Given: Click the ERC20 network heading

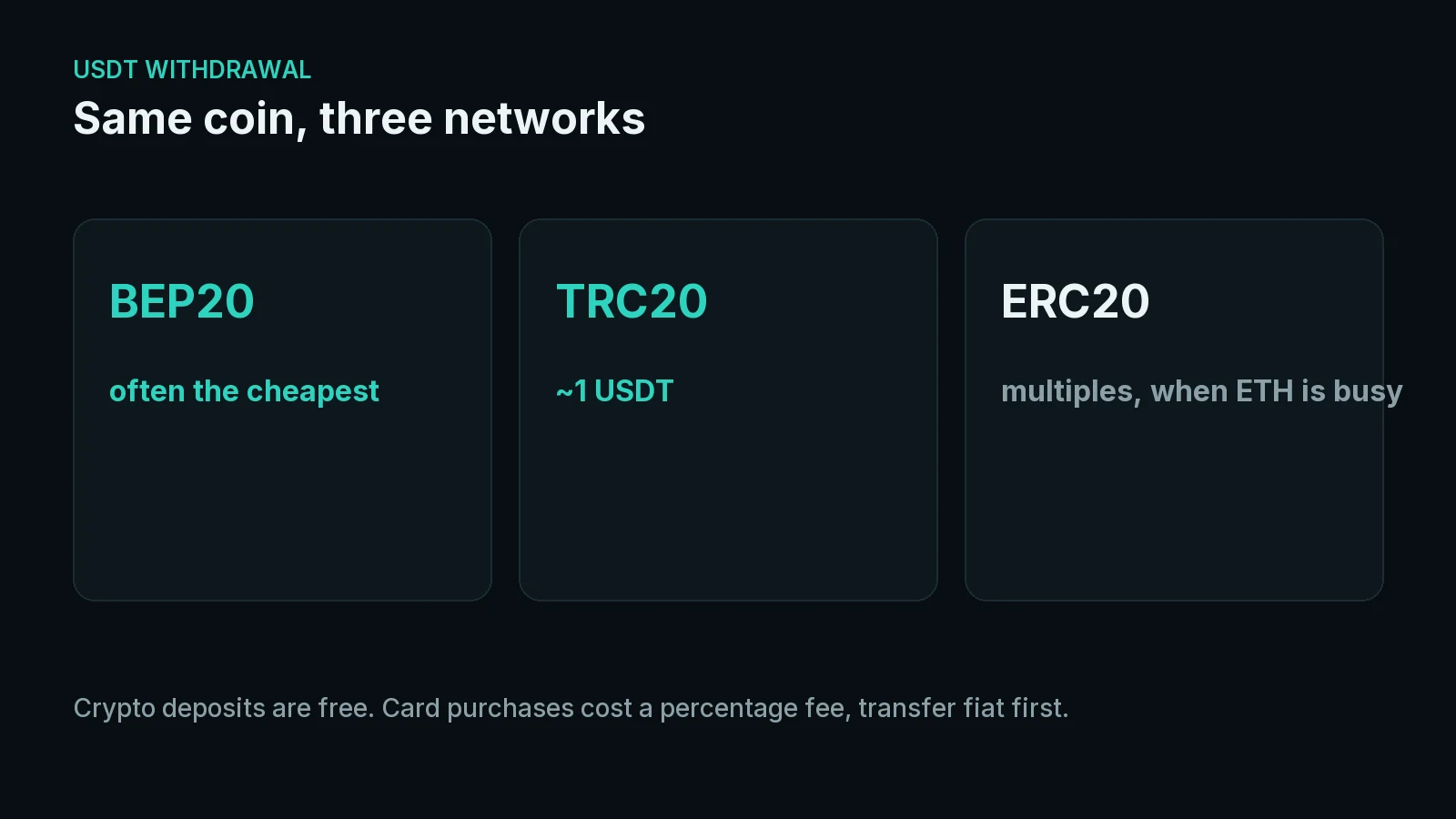Looking at the screenshot, I should click(x=1075, y=301).
